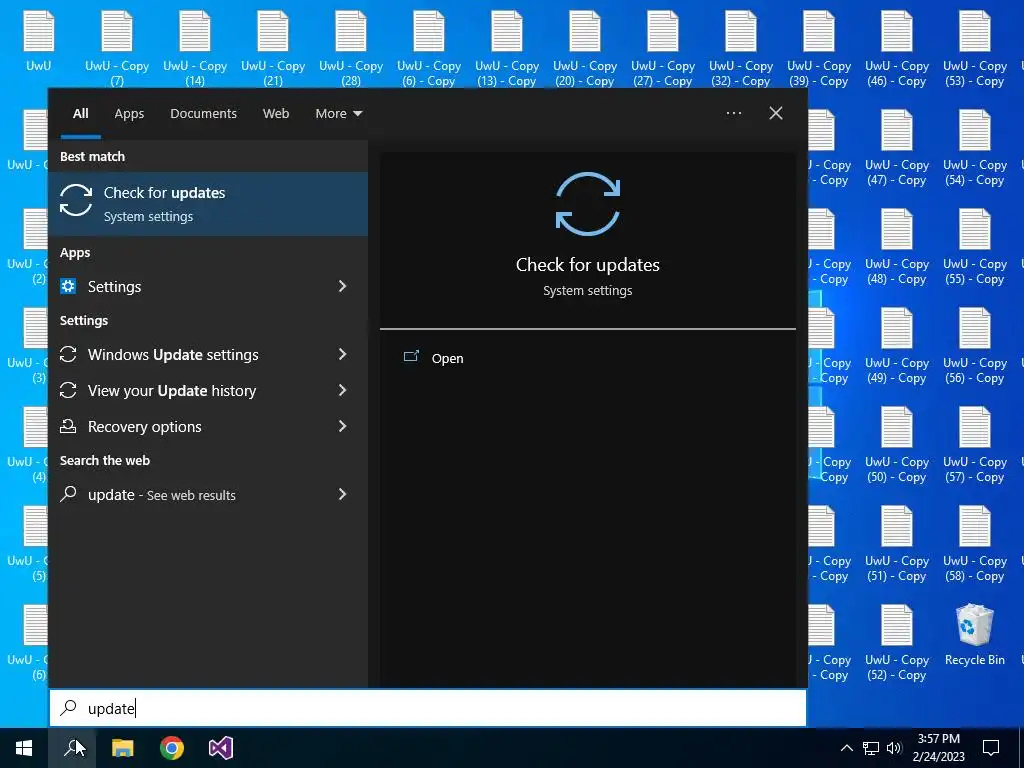1024x768 pixels.
Task: Select UwU - Copy (14) desktop file
Action: coord(195,47)
